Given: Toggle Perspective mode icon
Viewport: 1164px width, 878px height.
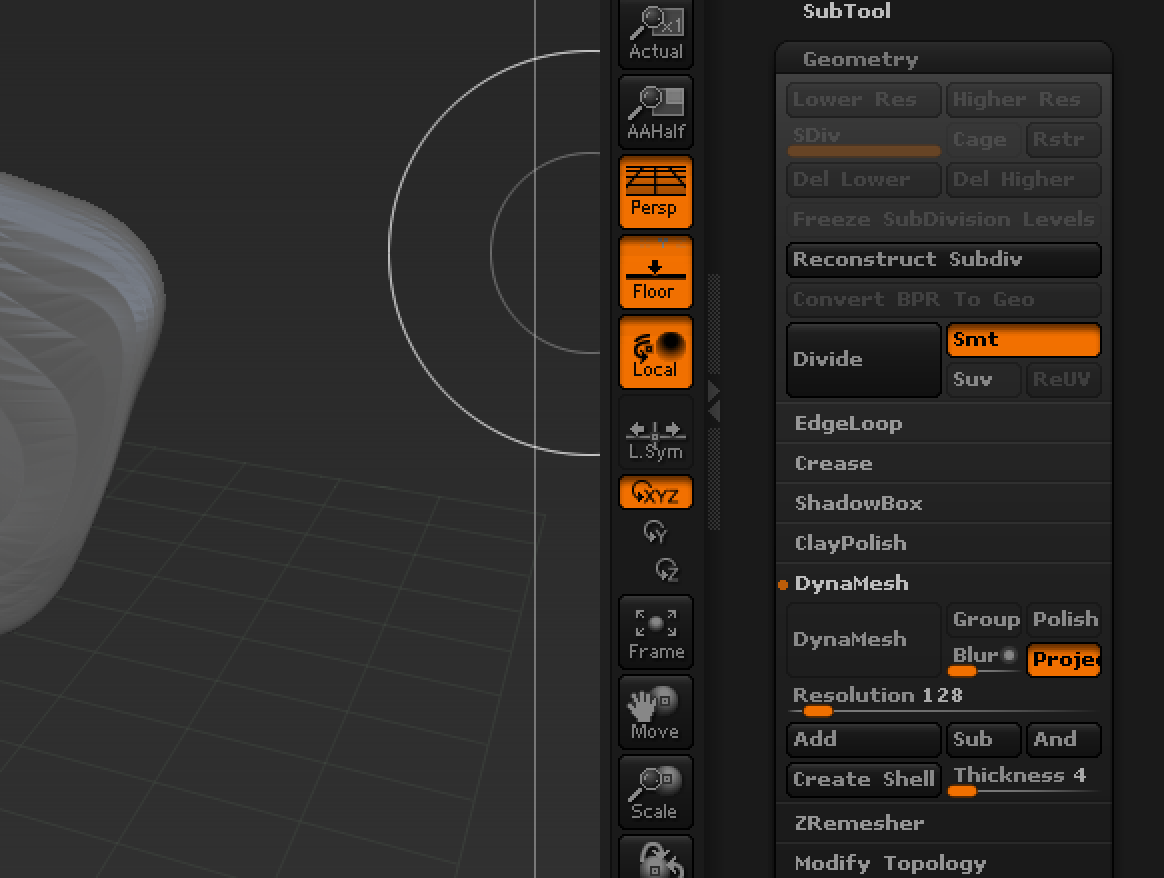Looking at the screenshot, I should (655, 191).
